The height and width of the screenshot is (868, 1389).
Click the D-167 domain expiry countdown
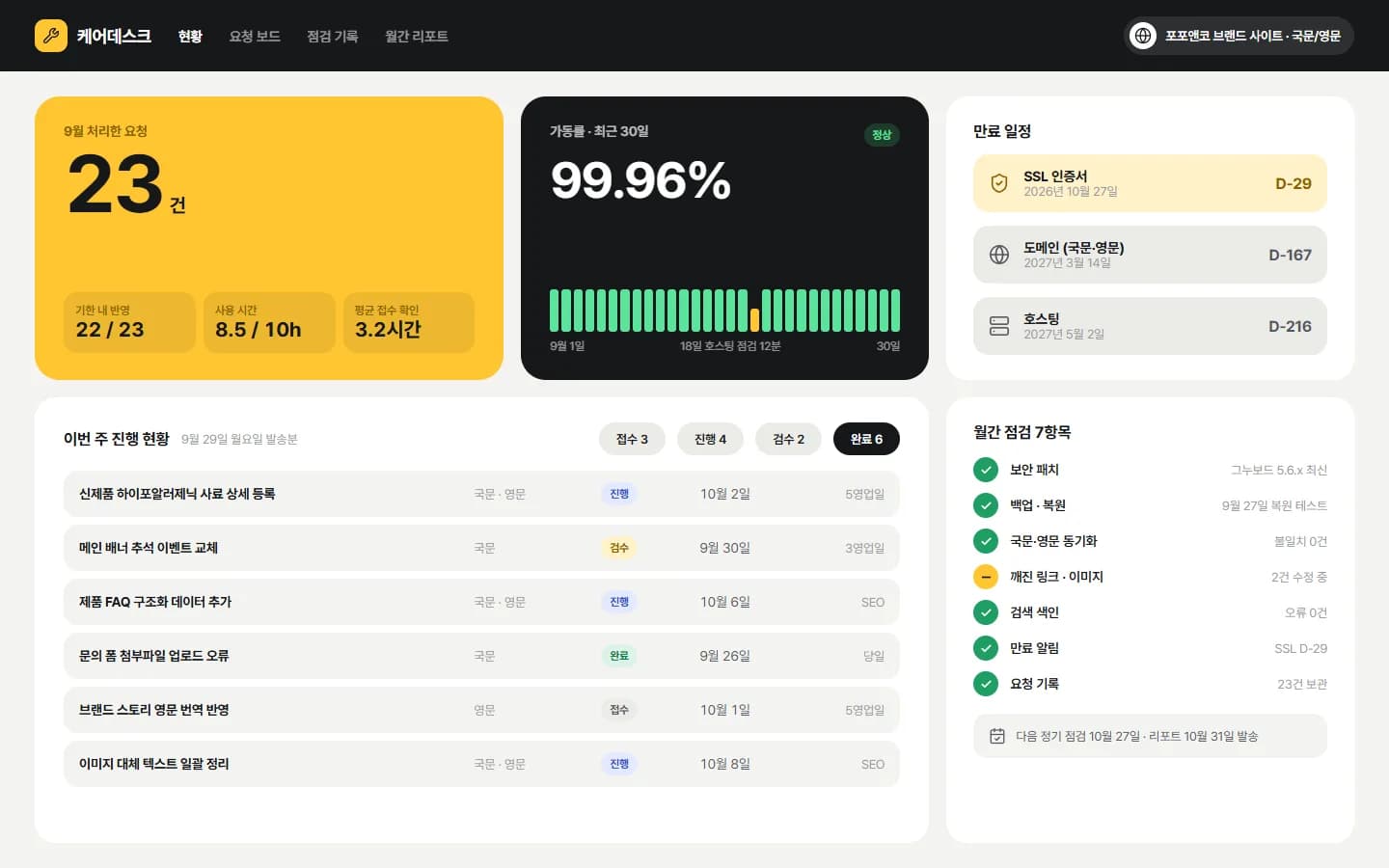[1290, 255]
